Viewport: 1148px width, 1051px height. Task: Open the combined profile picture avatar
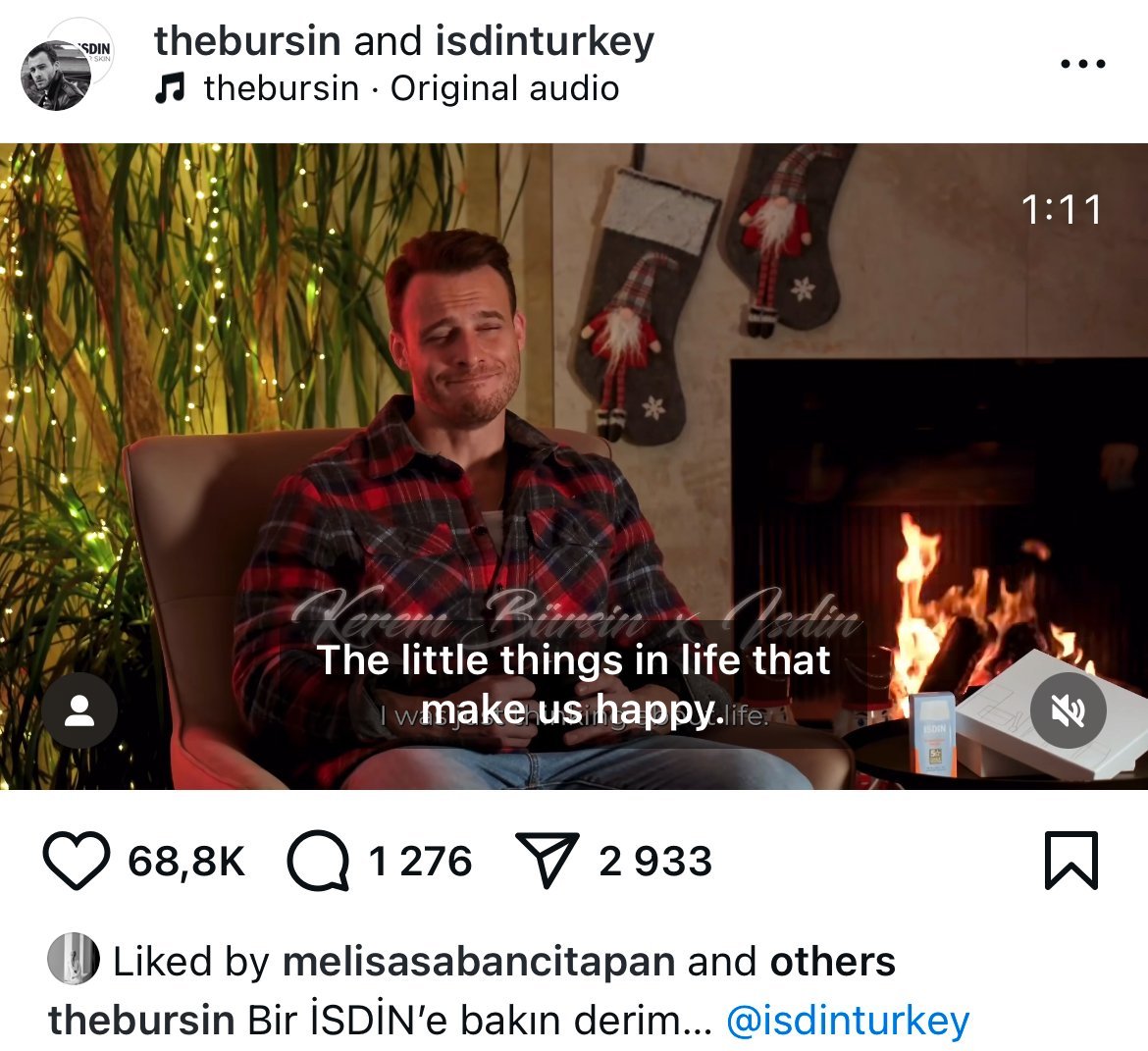coord(66,64)
